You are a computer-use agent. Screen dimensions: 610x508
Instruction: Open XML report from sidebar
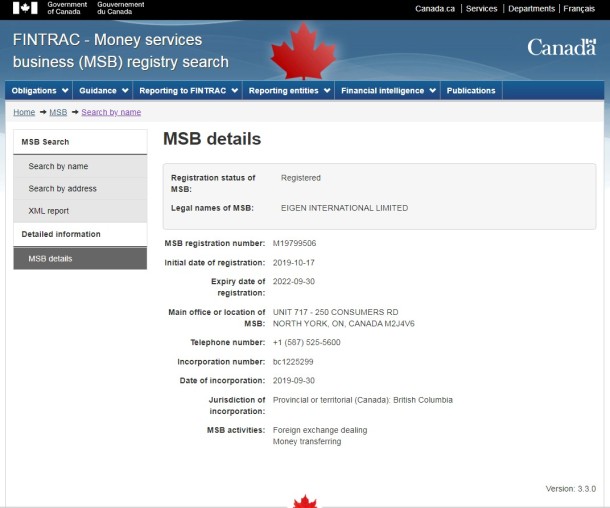[x=49, y=211]
